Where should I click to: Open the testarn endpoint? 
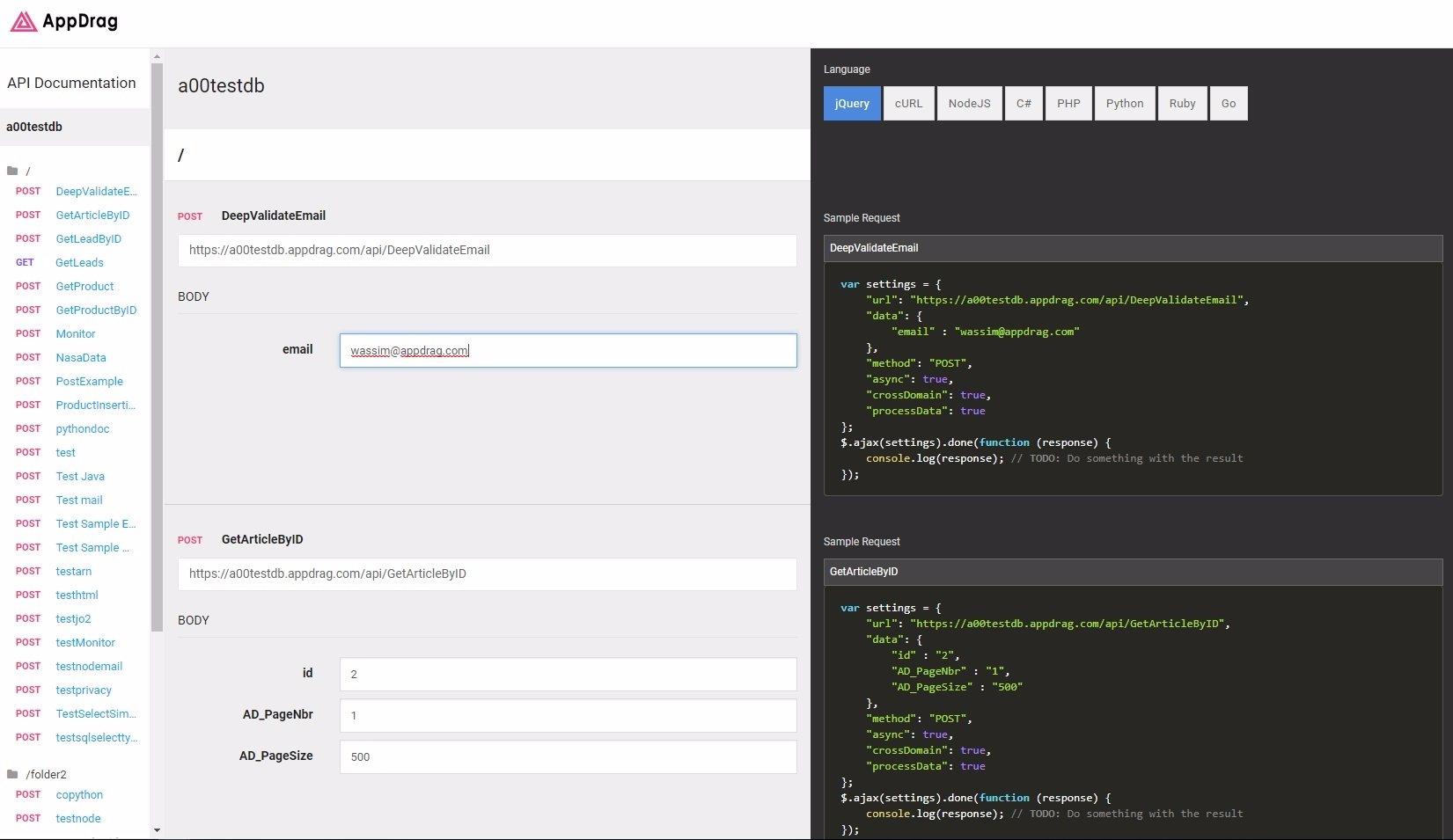(73, 571)
